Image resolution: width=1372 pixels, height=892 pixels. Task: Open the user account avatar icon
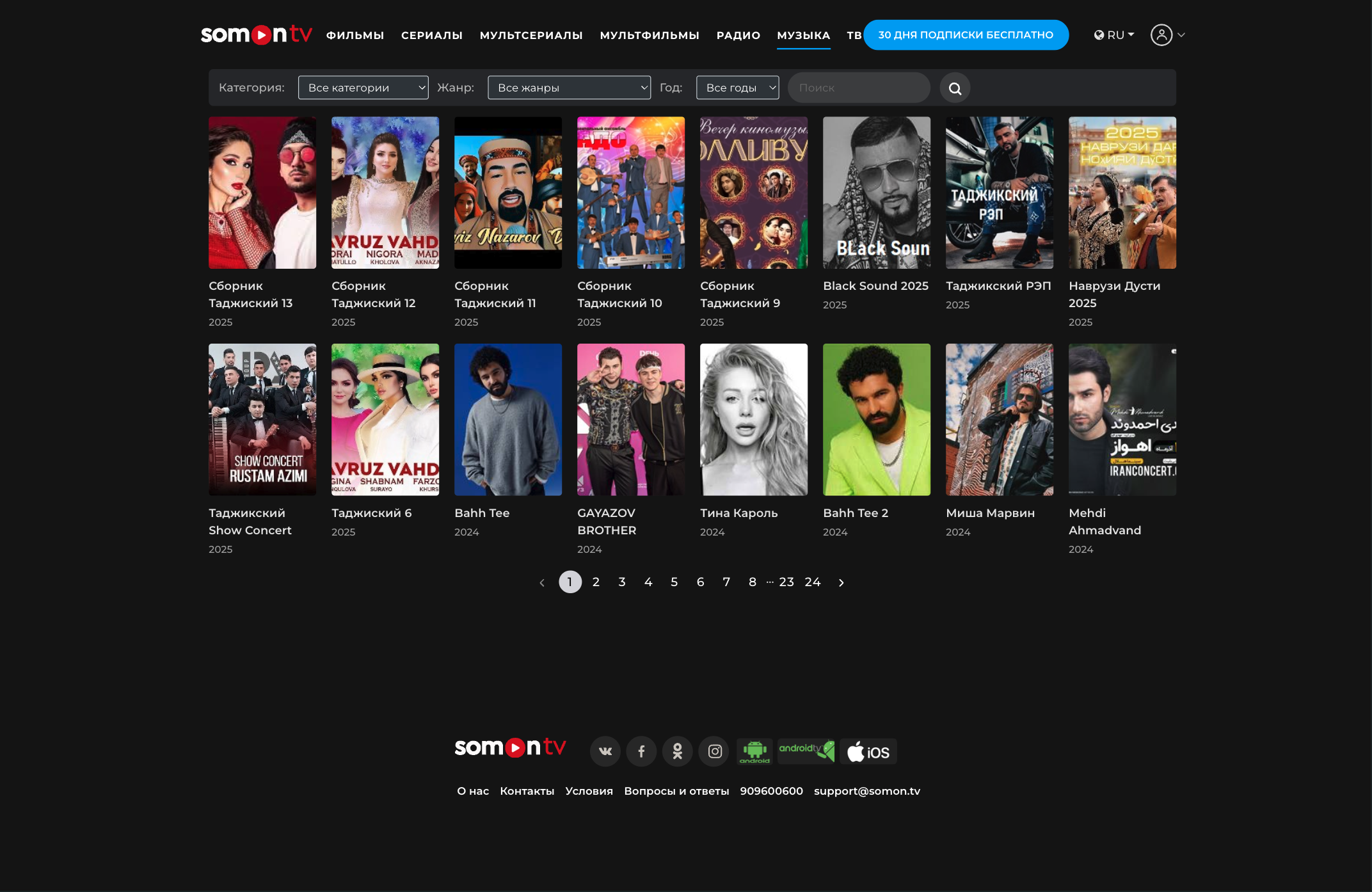pos(1161,35)
